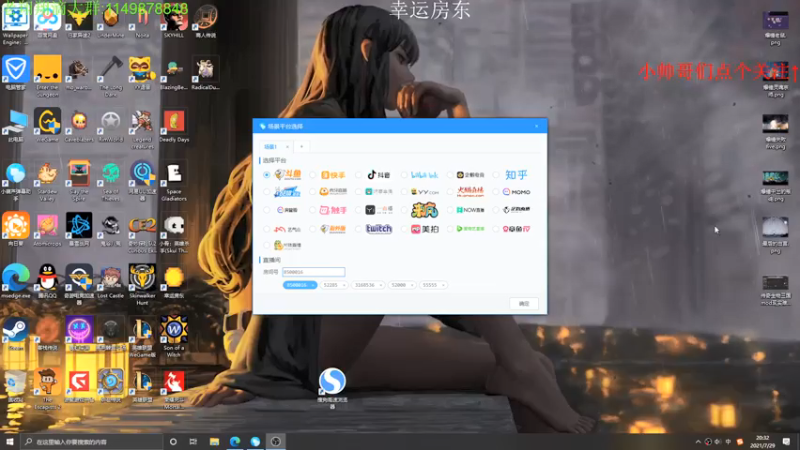Click the Douyu logo in the platform list
800x450 pixels.
point(288,175)
